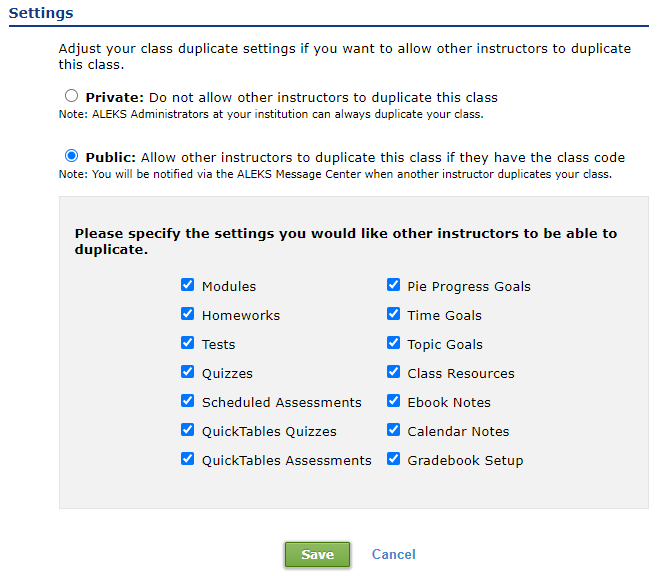Toggle QuickTables Quizzes checkbox
The height and width of the screenshot is (576, 661).
coord(187,430)
